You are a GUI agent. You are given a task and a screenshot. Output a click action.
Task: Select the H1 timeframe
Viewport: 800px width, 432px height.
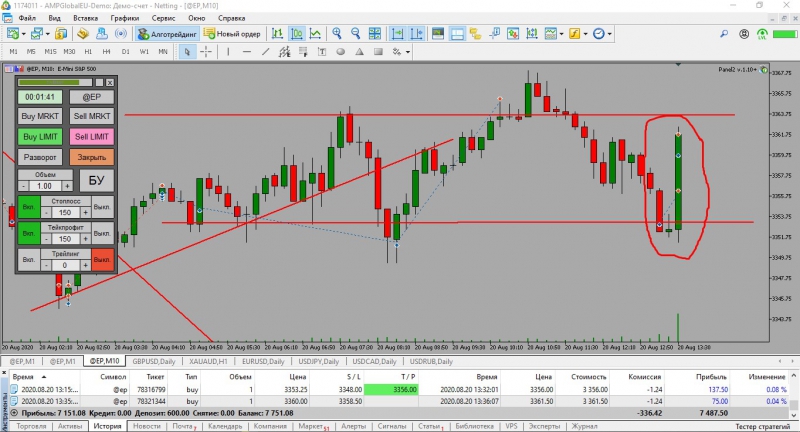pos(88,52)
